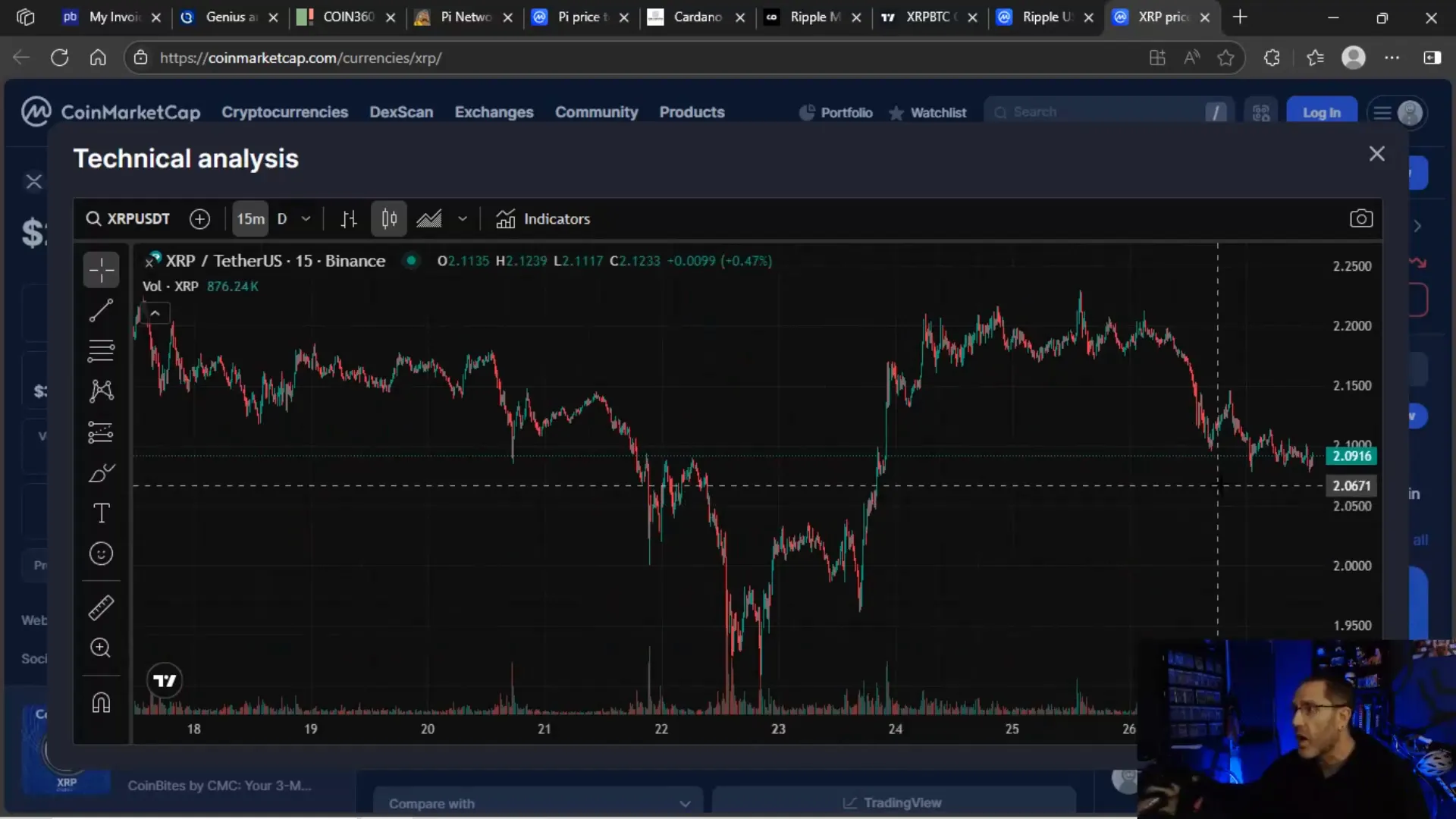Viewport: 1456px width, 819px height.
Task: Open the browser profile avatar
Action: click(x=1354, y=58)
